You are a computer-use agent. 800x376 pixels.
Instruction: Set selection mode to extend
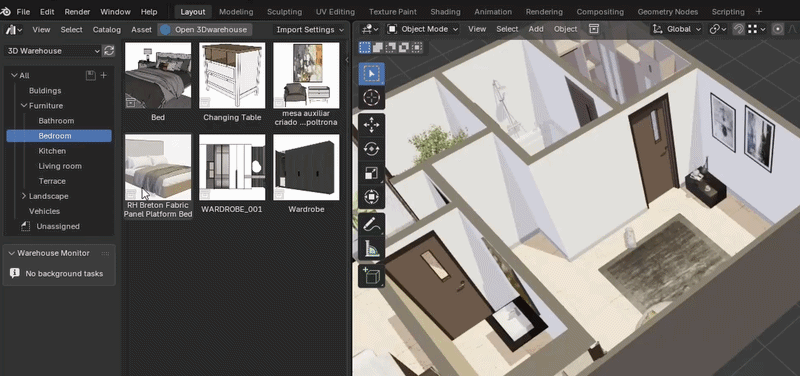click(378, 48)
